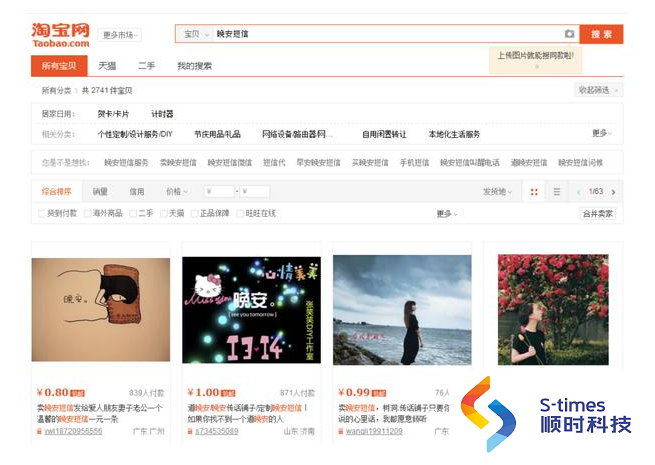Open product title priced ¥0.99
Screen dimensions: 655x465
(x=394, y=413)
